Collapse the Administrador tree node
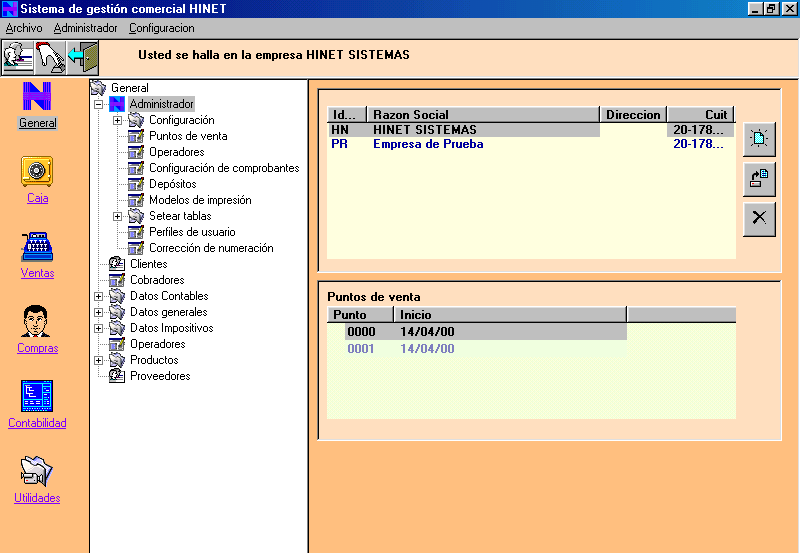Viewport: 800px width, 553px height. click(x=98, y=104)
